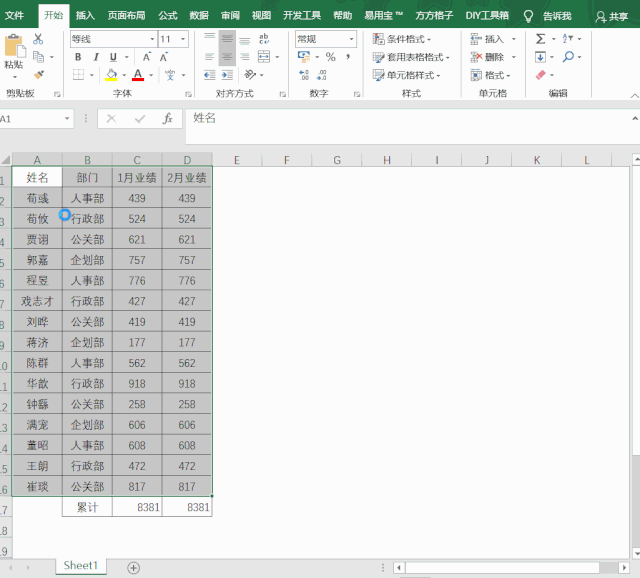Toggle Wrap Text
640x578 pixels.
pos(264,39)
